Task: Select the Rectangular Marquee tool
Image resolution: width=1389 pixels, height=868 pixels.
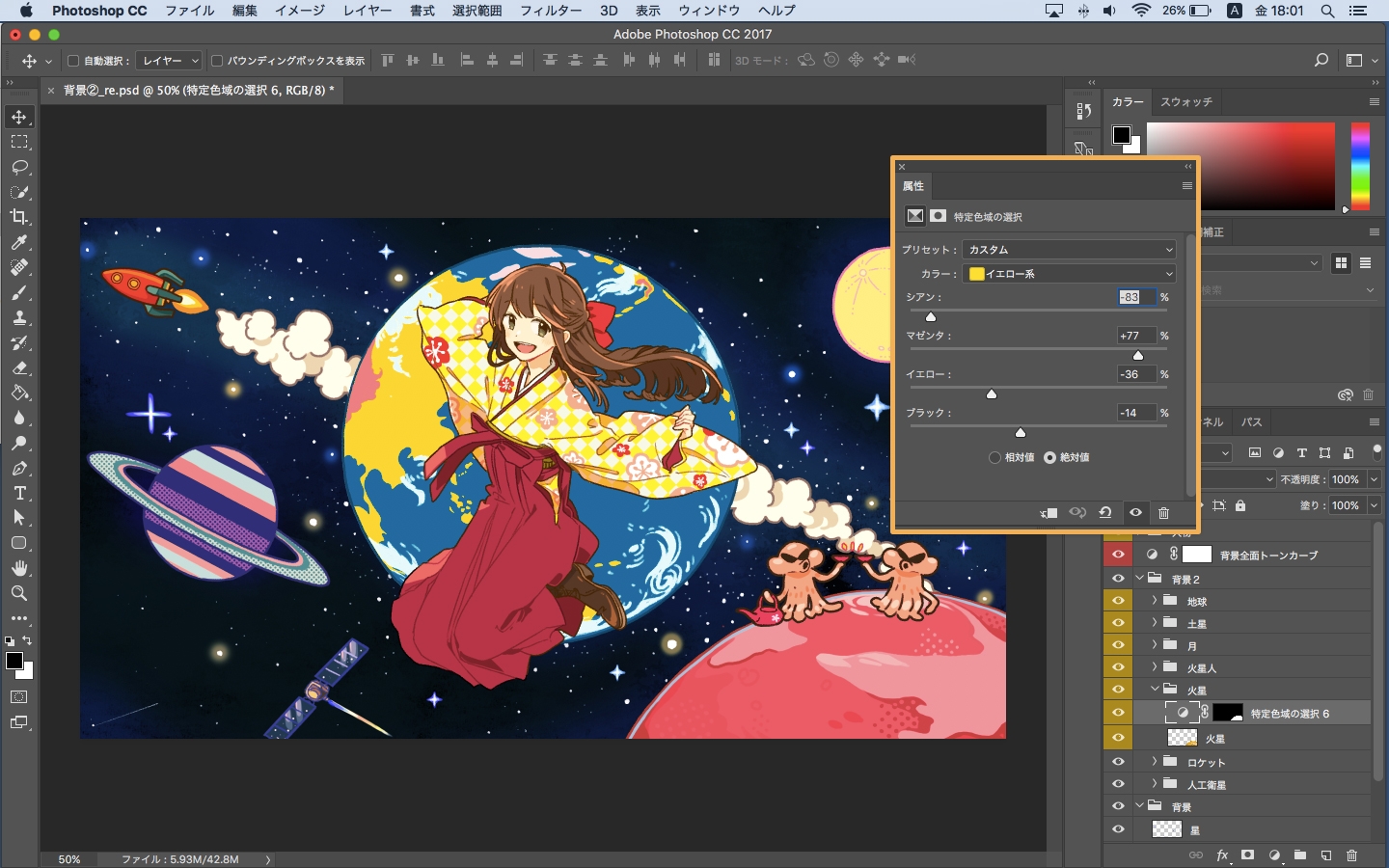Action: [x=19, y=142]
